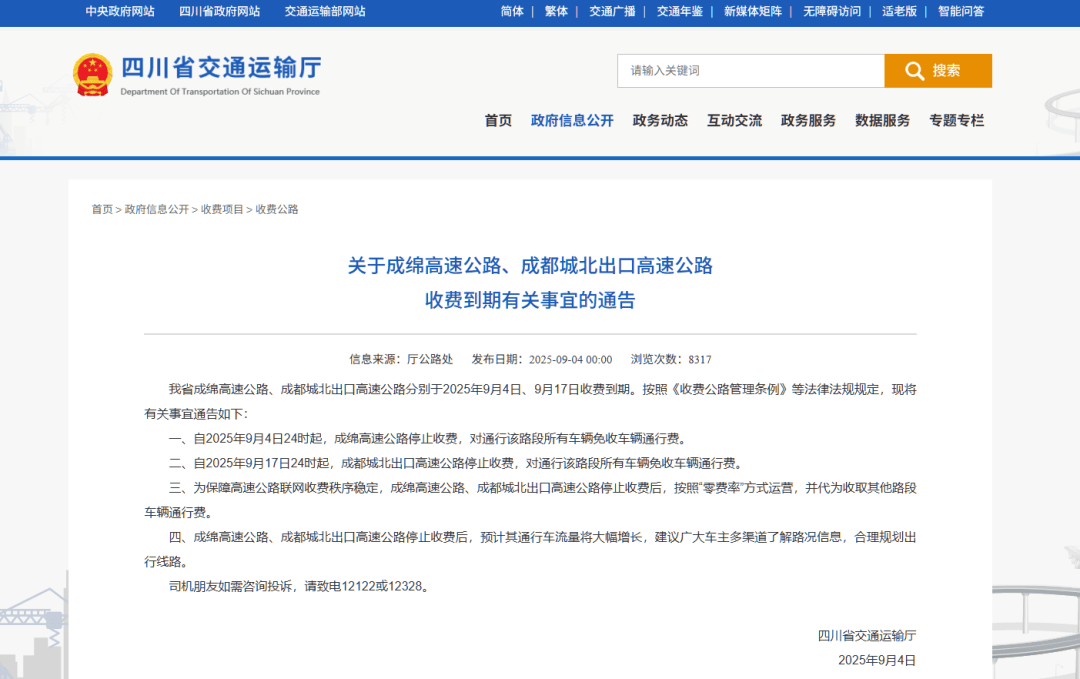Visit the 四川省政府网站 link
This screenshot has height=679, width=1080.
coord(220,11)
